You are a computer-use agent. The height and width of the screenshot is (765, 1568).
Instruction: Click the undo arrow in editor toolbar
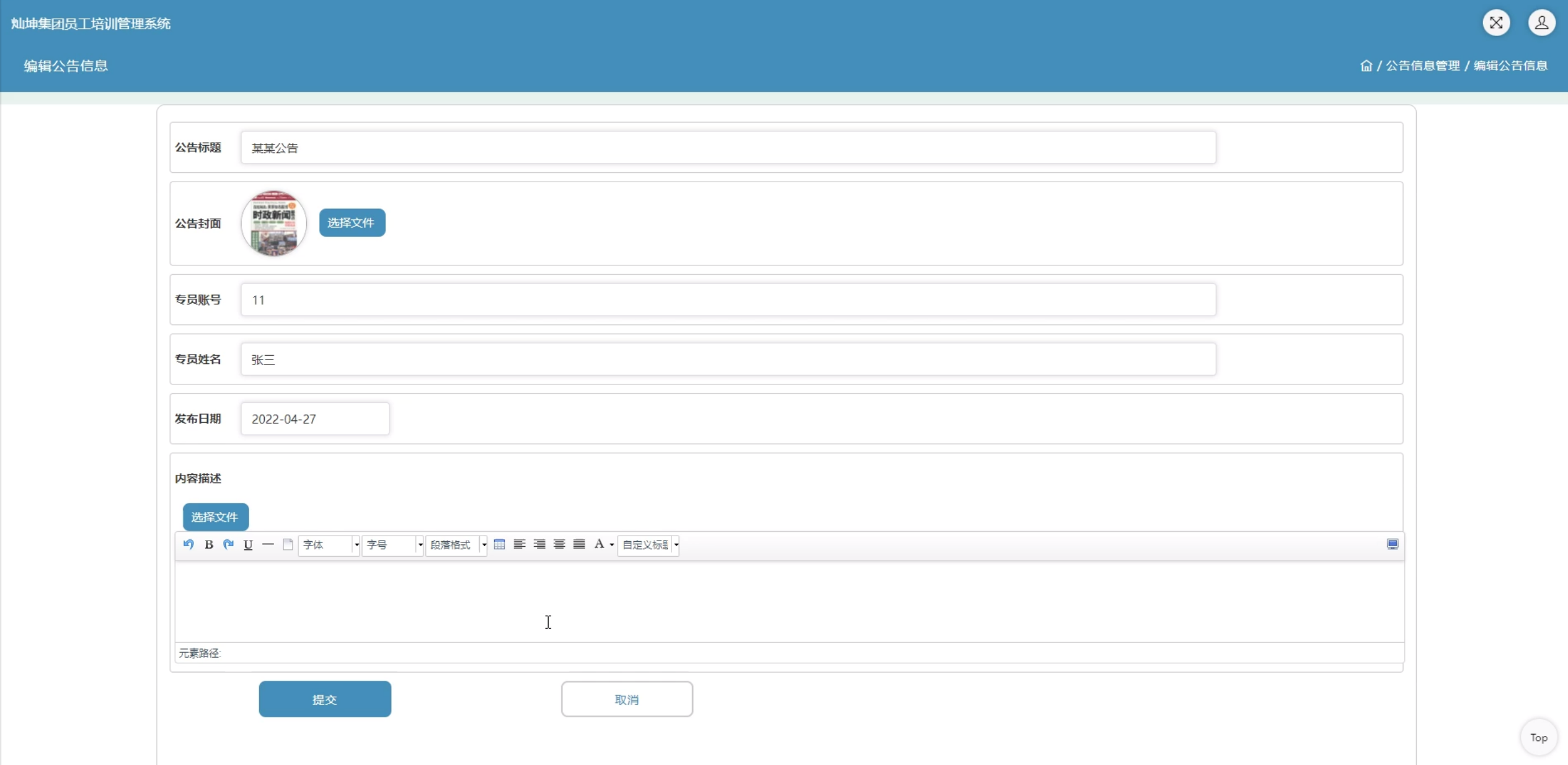point(188,544)
